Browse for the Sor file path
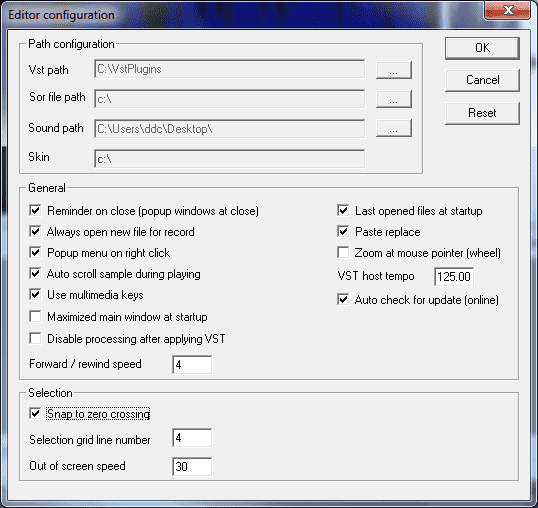The height and width of the screenshot is (508, 538). coord(394,99)
